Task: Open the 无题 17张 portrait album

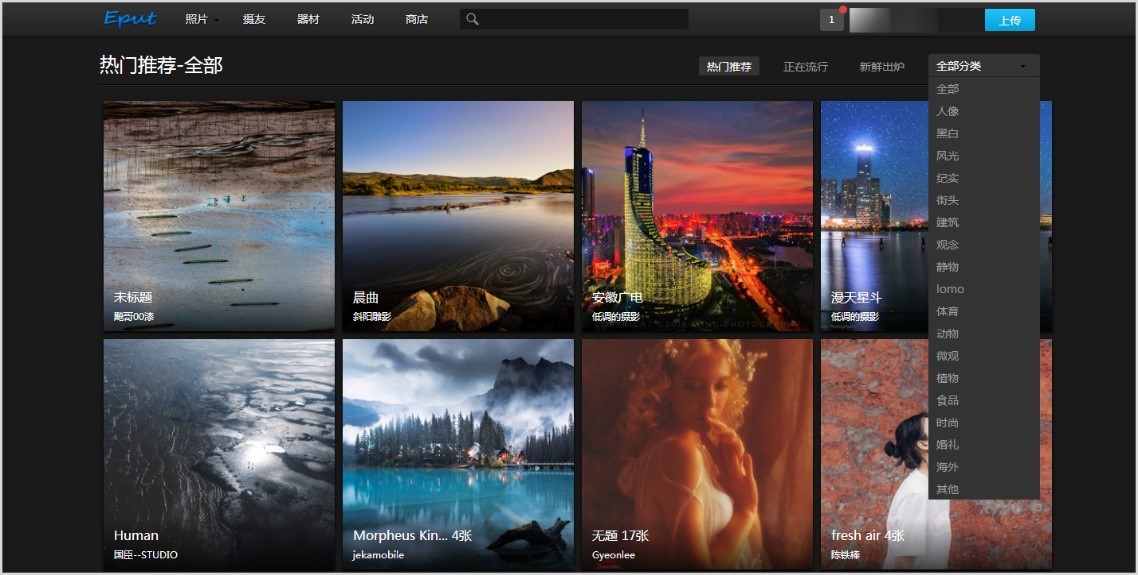Action: tap(697, 454)
